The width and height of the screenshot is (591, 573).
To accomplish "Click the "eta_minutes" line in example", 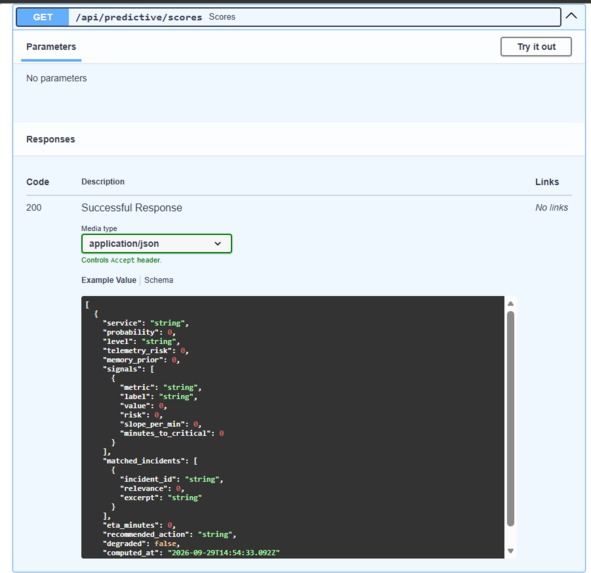I will click(139, 525).
